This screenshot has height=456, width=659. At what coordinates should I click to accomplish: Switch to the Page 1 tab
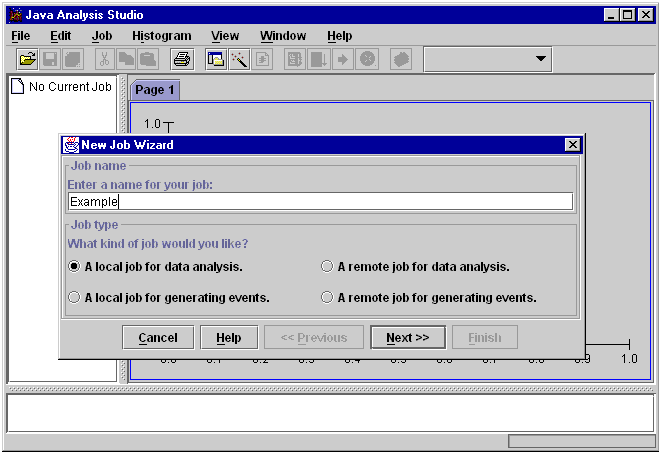(155, 90)
